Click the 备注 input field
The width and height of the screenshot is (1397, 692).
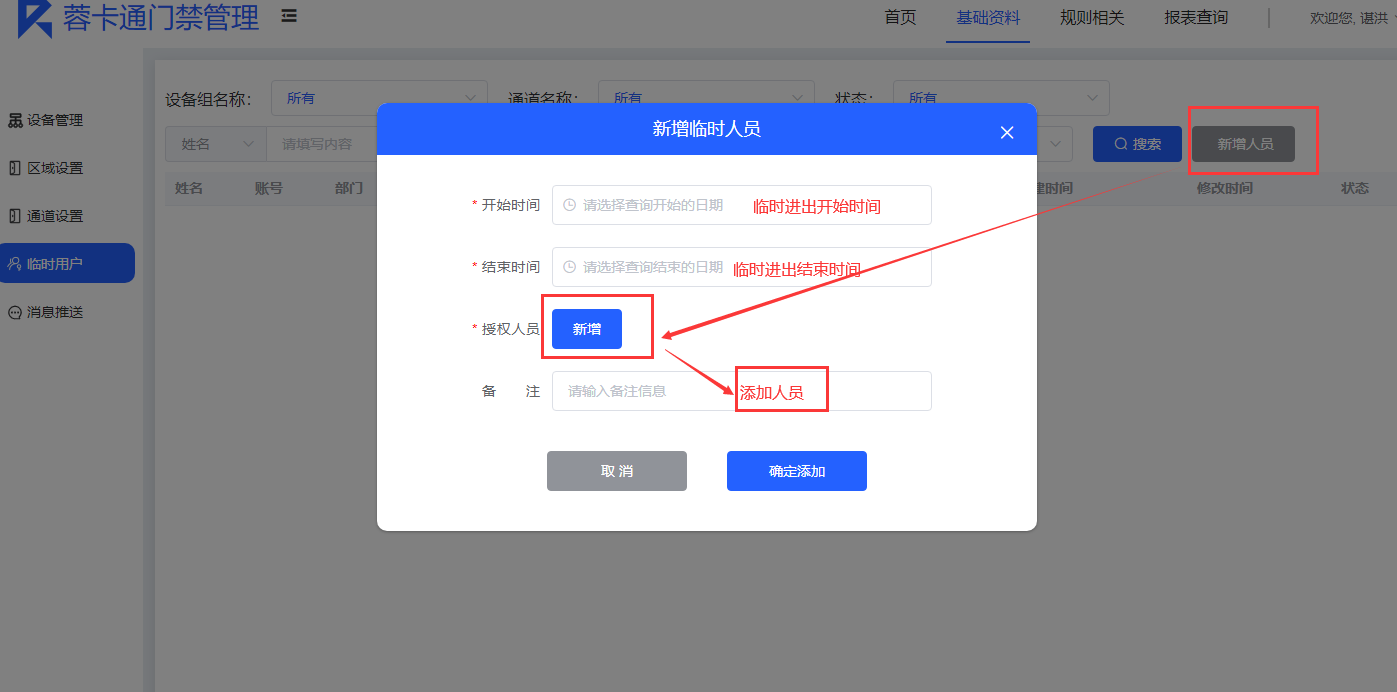coord(742,391)
